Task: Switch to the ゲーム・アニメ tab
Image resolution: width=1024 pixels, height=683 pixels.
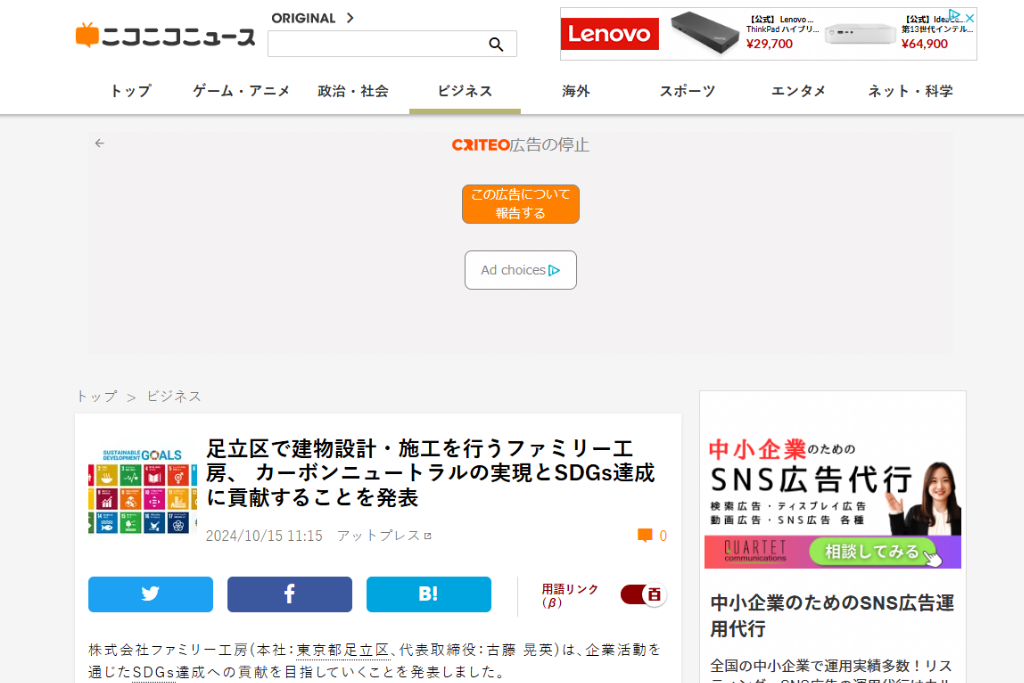Action: coord(241,91)
